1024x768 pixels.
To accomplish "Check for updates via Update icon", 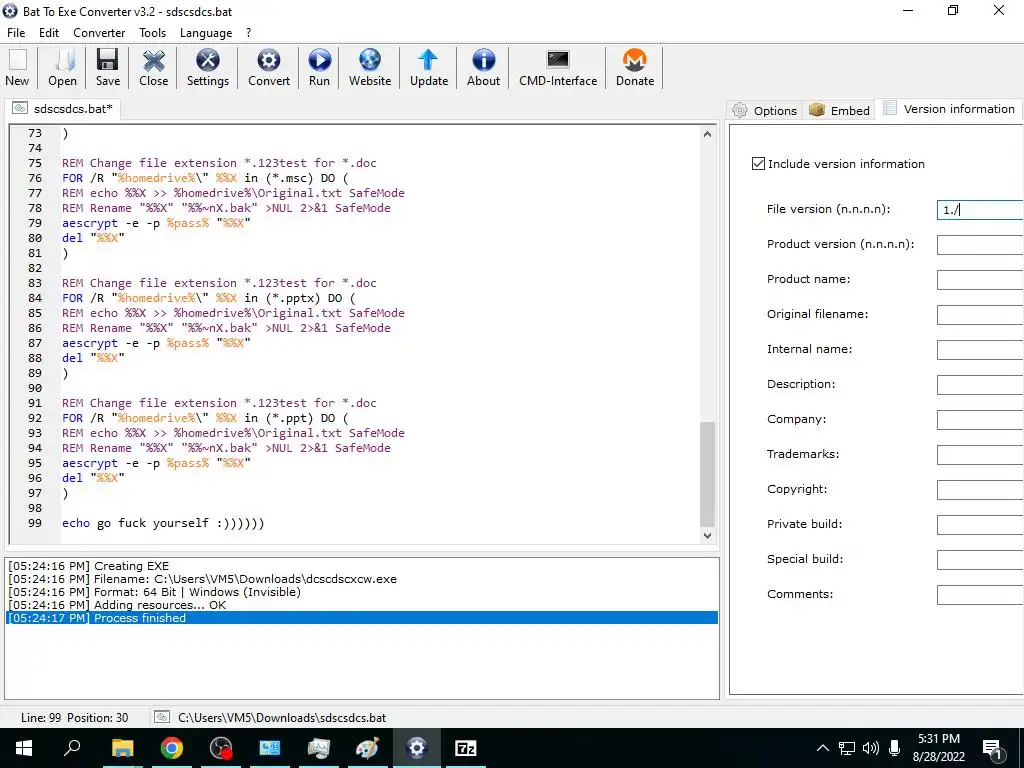I will (428, 67).
